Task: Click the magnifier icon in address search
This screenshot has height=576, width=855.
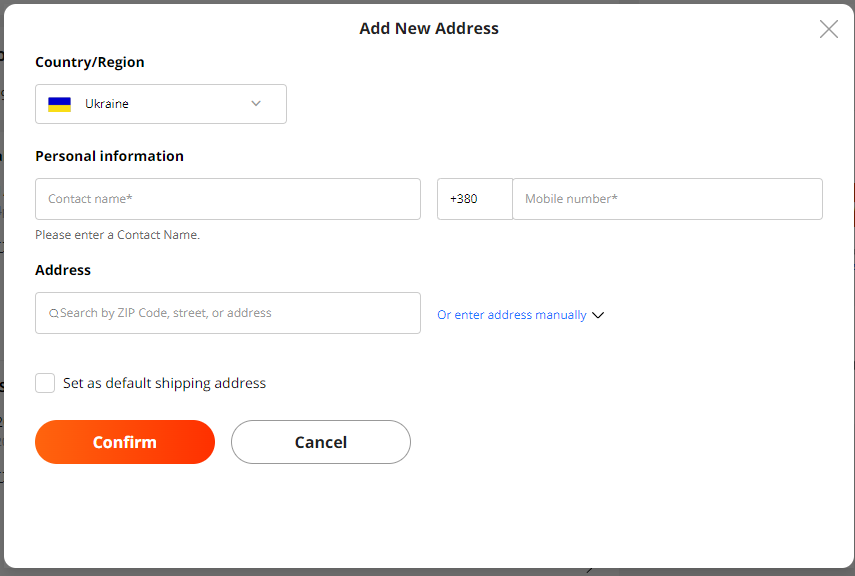Action: click(53, 314)
